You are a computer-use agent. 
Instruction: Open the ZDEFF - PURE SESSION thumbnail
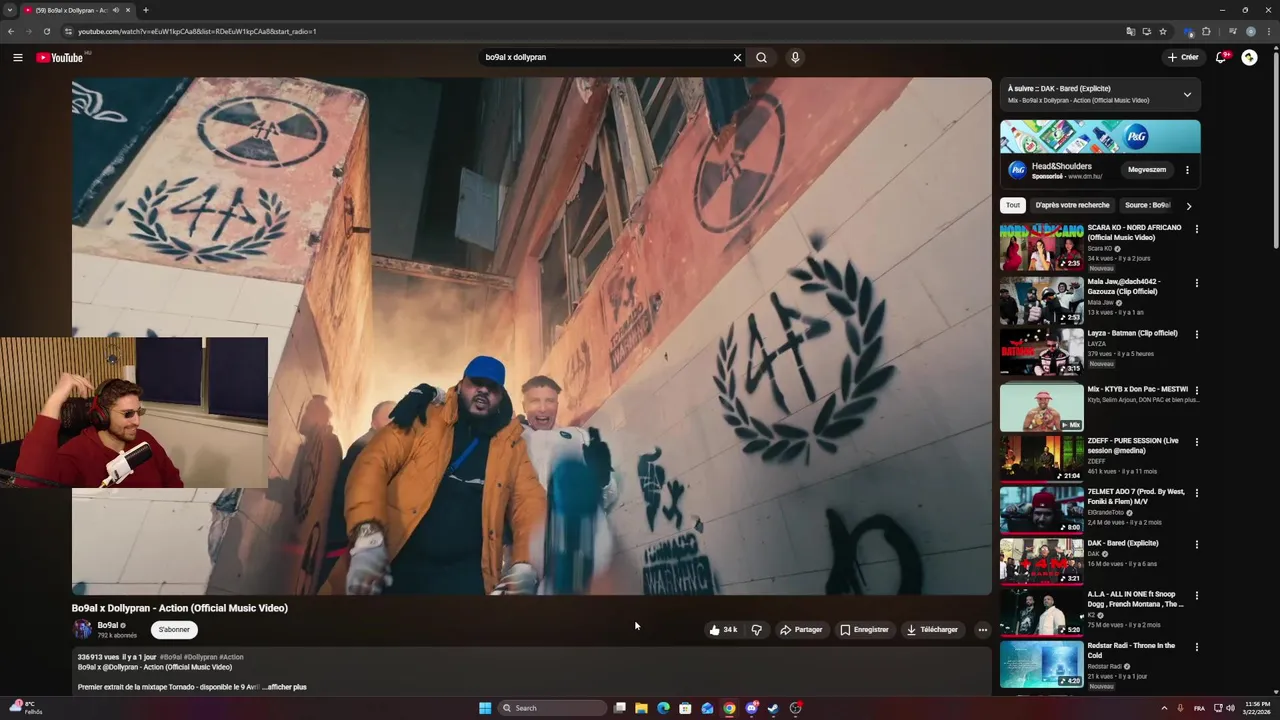click(1041, 458)
